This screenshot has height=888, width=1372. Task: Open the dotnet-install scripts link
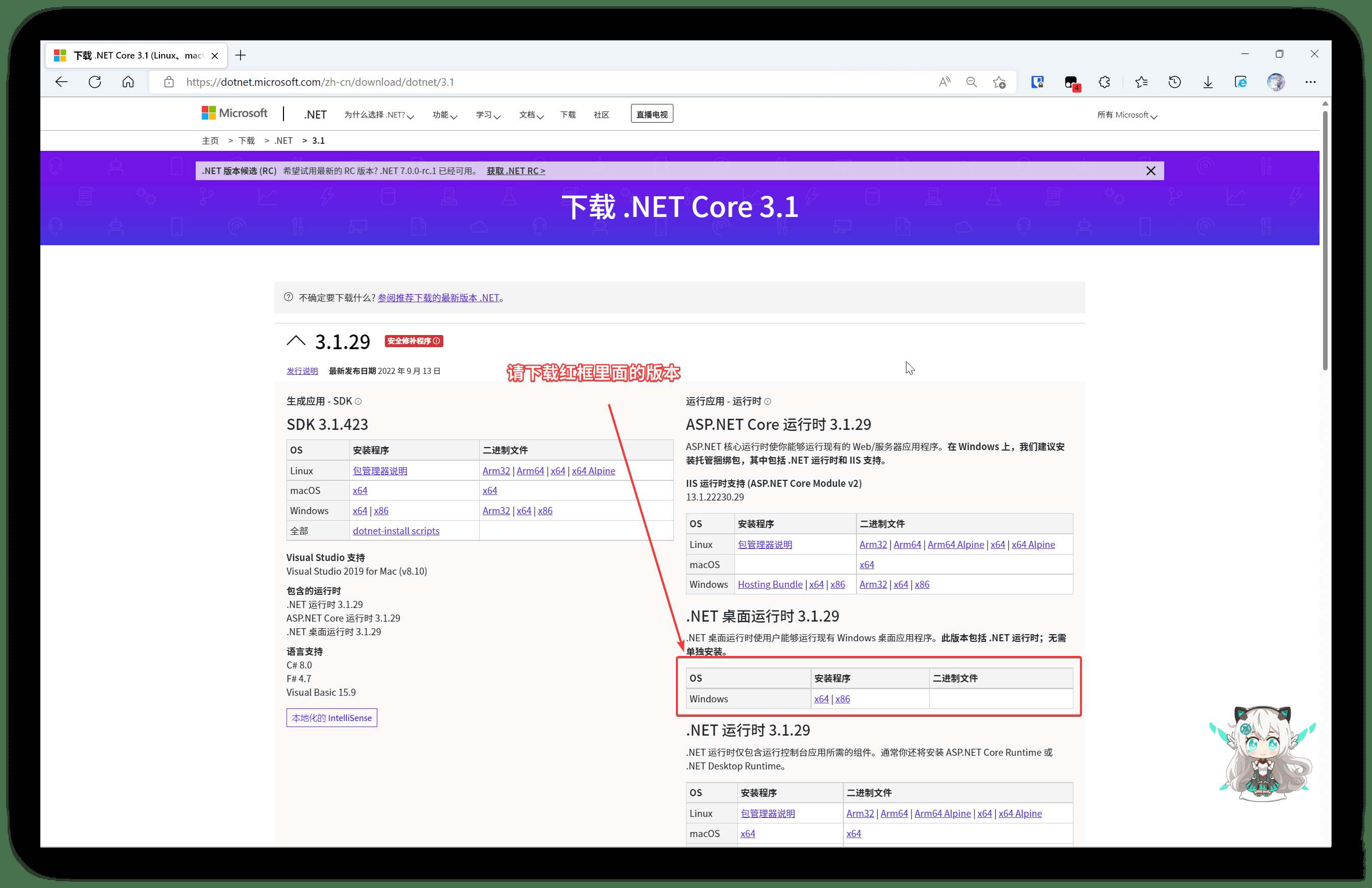[x=396, y=530]
